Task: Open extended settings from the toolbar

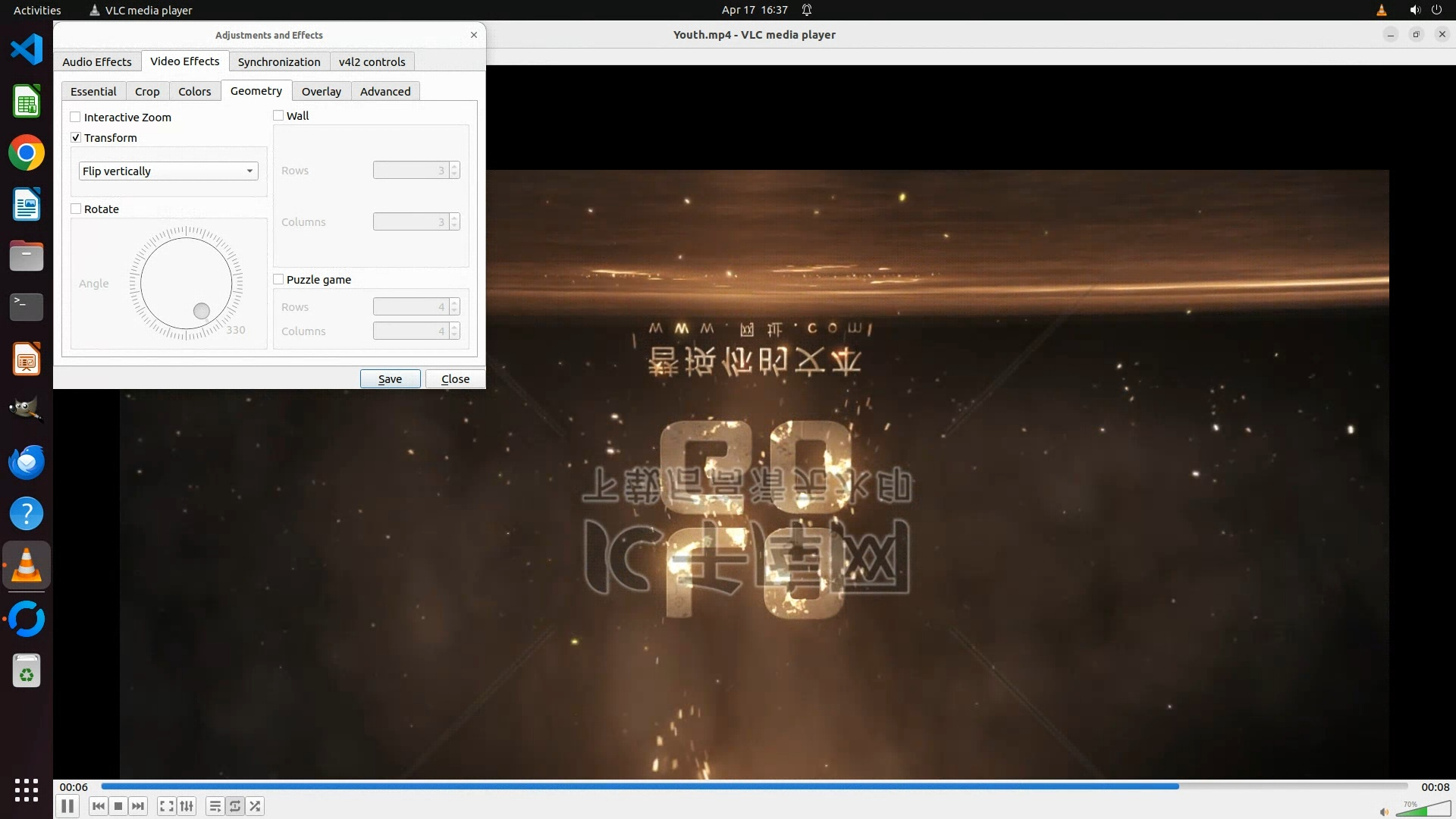Action: 187,806
